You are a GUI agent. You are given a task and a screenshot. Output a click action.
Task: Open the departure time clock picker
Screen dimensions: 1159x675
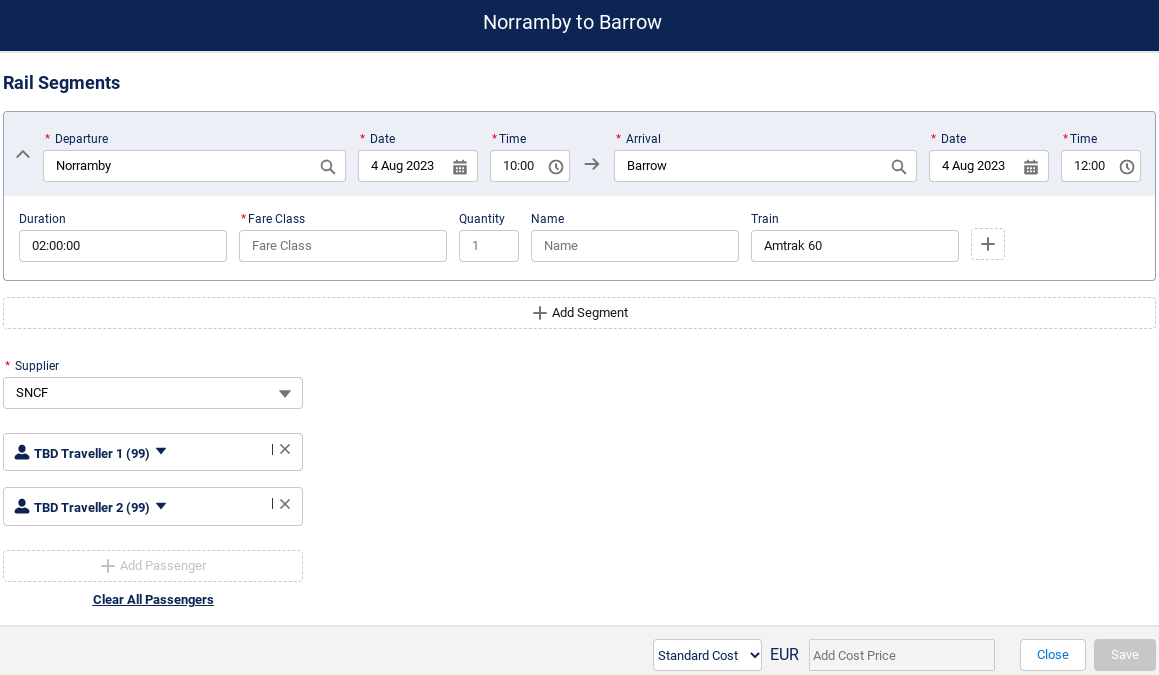556,167
